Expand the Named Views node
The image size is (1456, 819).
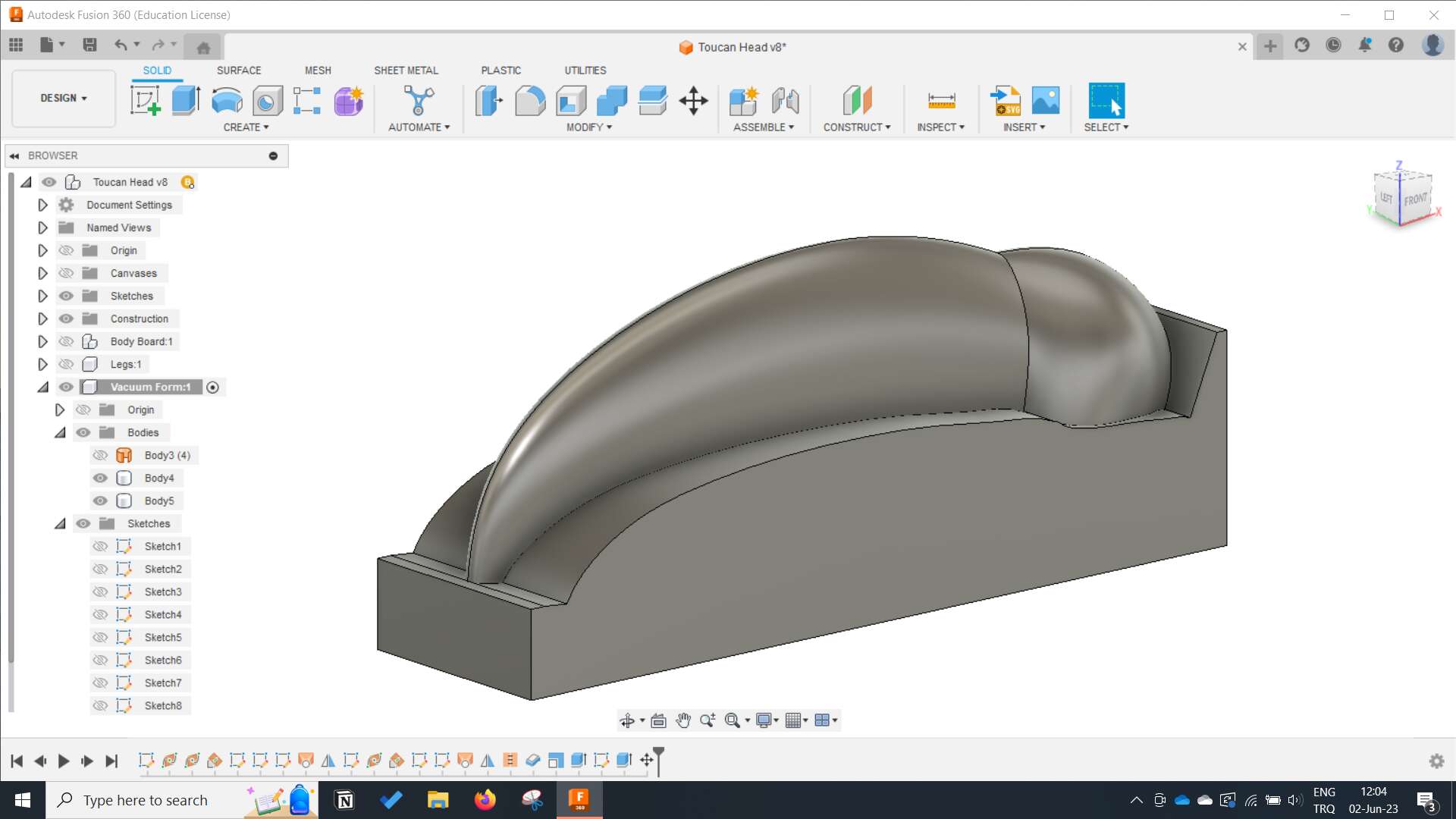click(42, 227)
